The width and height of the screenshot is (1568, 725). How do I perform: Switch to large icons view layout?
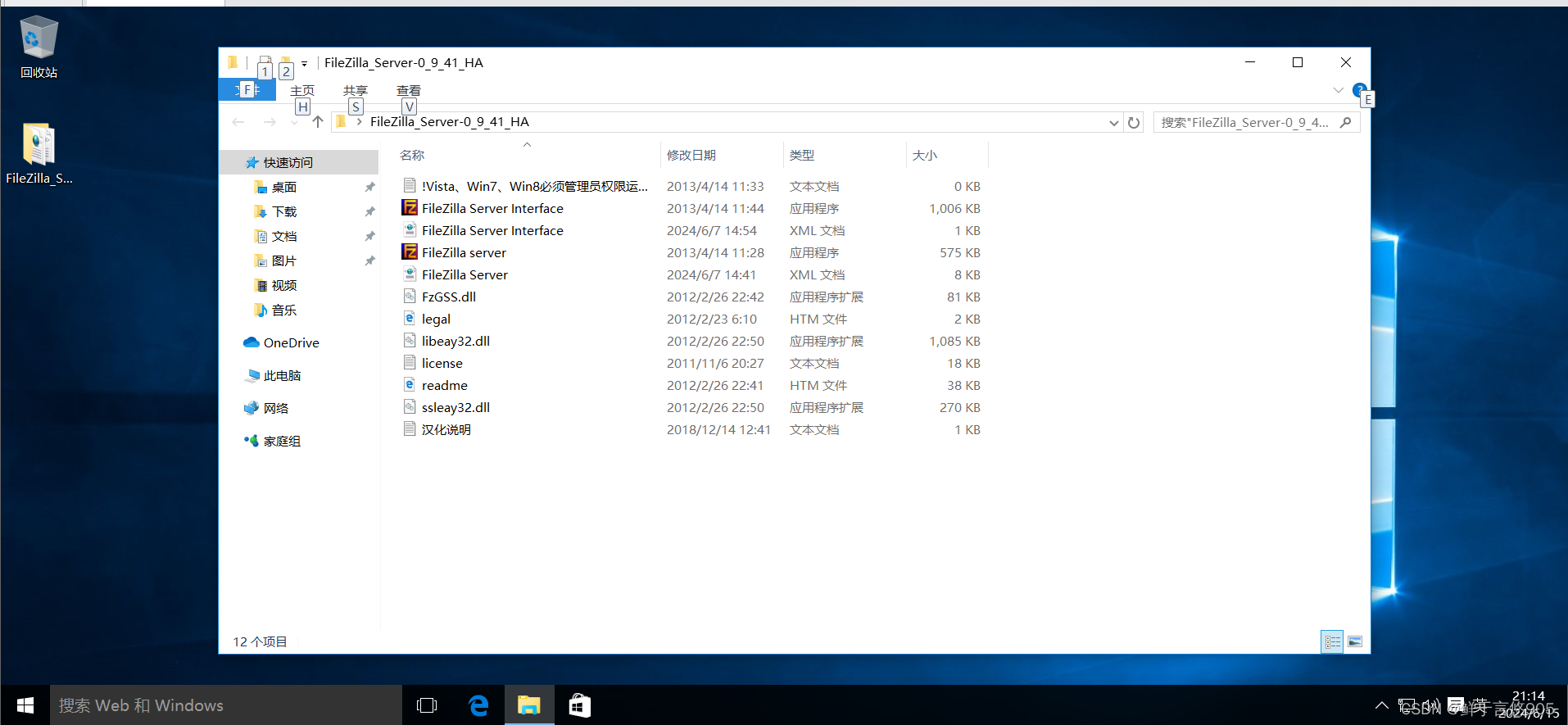(x=1355, y=641)
